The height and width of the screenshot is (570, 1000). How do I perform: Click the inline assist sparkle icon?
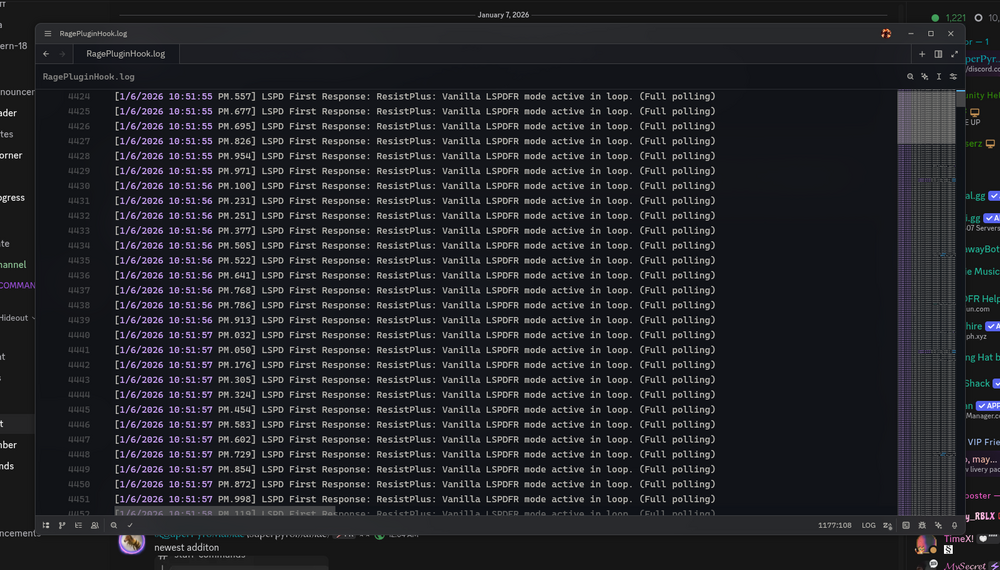point(925,77)
